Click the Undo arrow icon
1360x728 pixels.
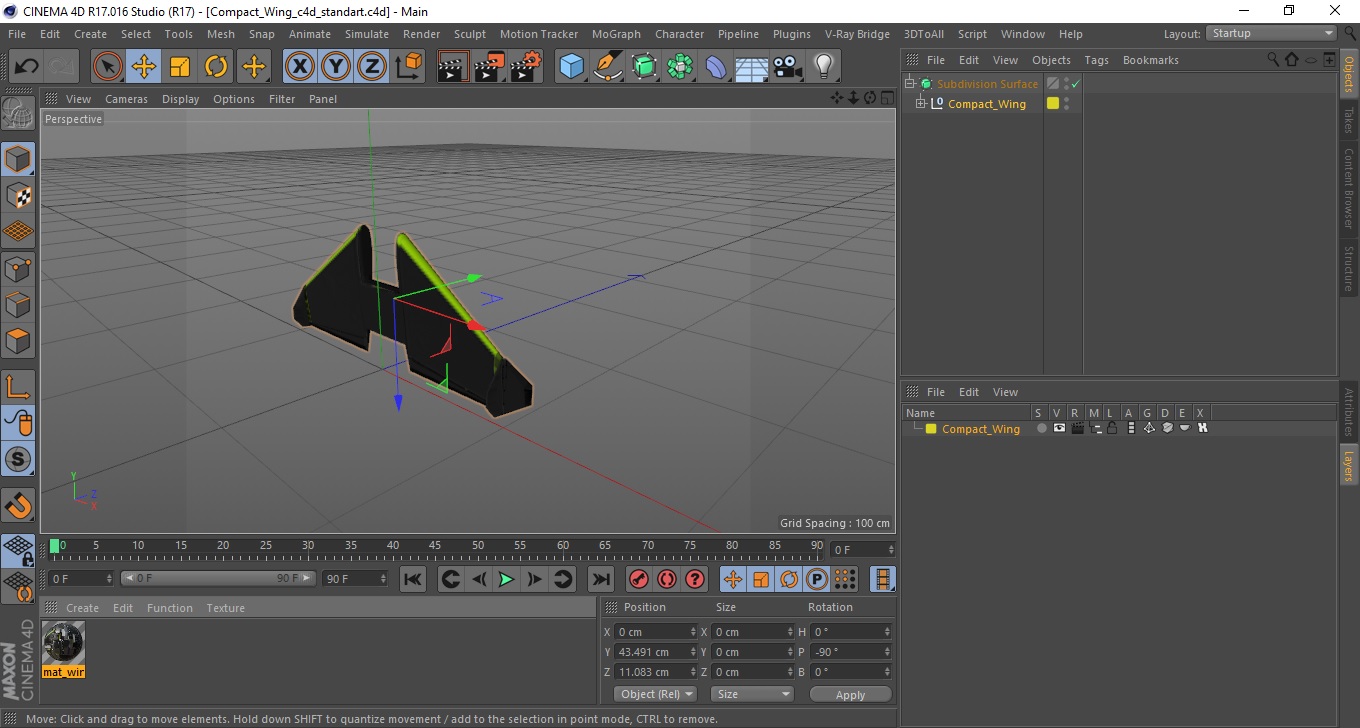click(27, 67)
